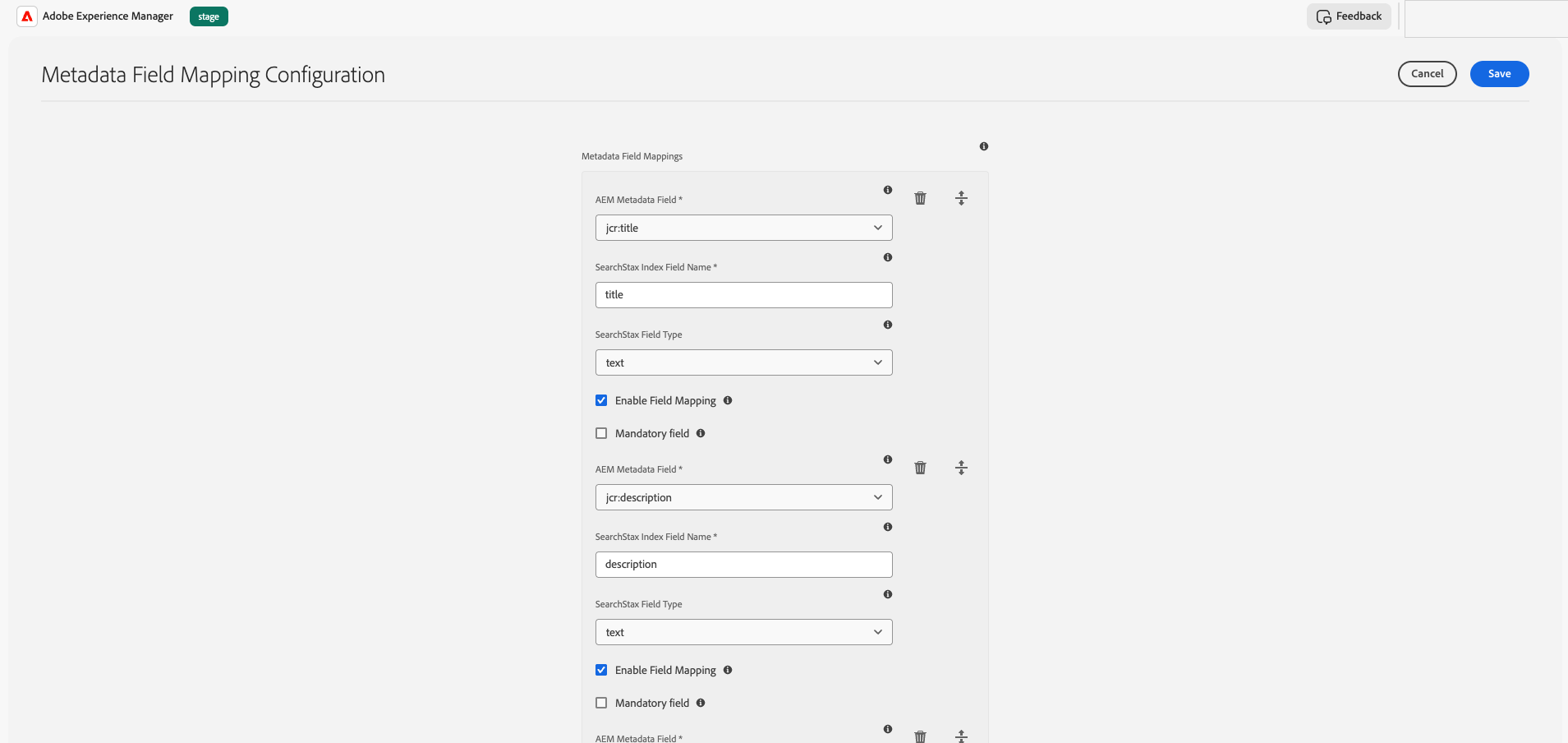The image size is (1568, 743).
Task: Click the Adobe Experience Manager logo
Action: [x=27, y=16]
